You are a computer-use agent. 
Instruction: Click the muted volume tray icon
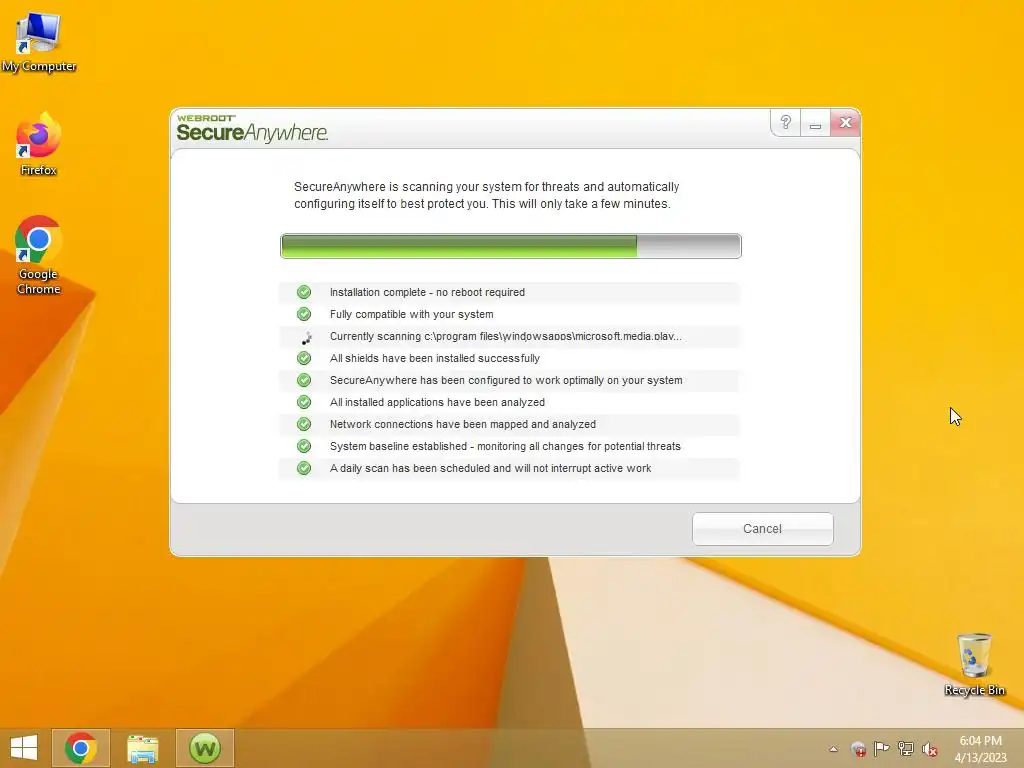[929, 749]
